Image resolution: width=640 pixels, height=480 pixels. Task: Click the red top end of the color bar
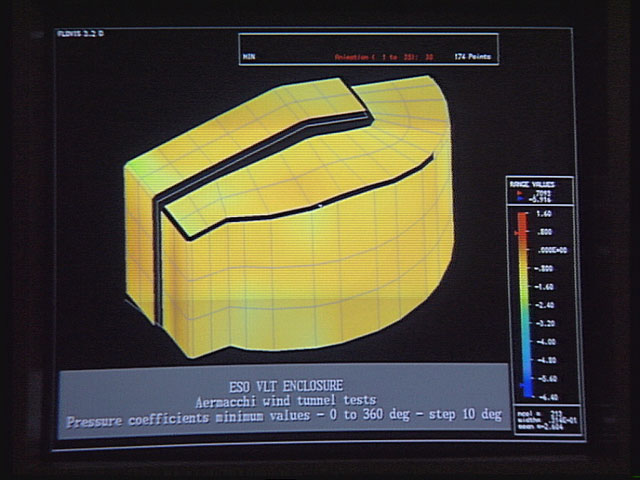[524, 216]
